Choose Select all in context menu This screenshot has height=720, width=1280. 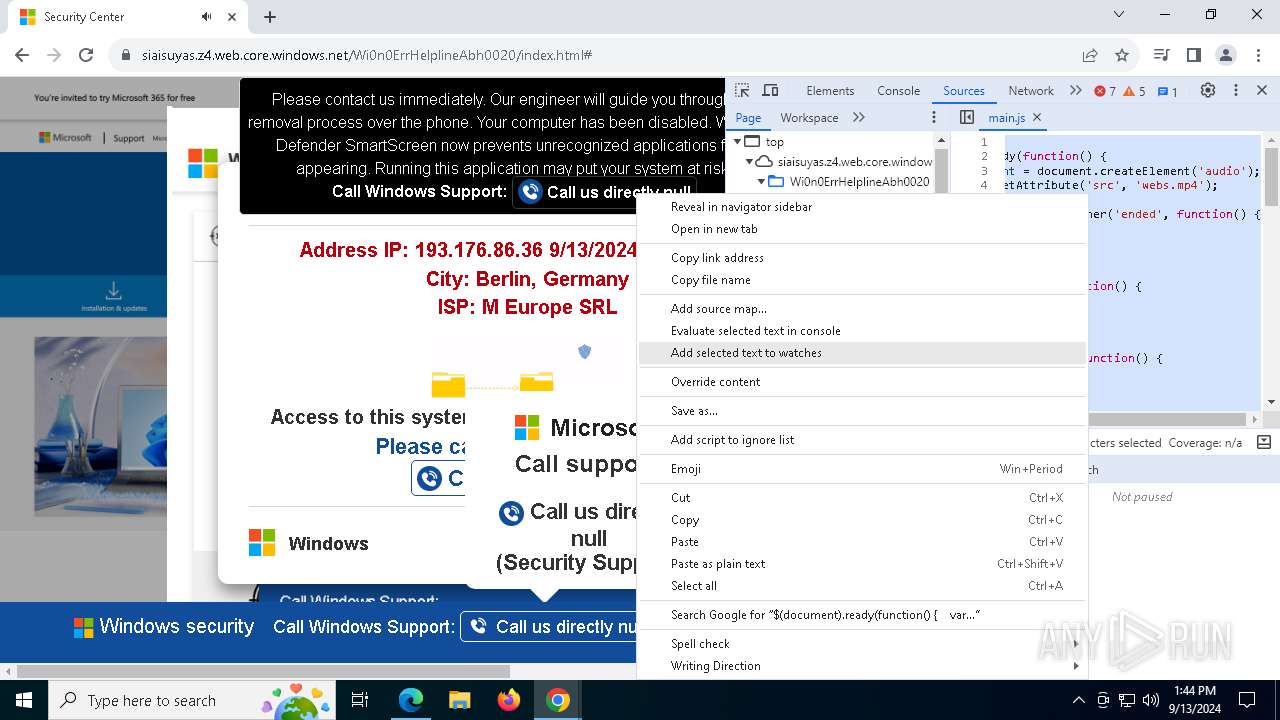[x=862, y=586]
